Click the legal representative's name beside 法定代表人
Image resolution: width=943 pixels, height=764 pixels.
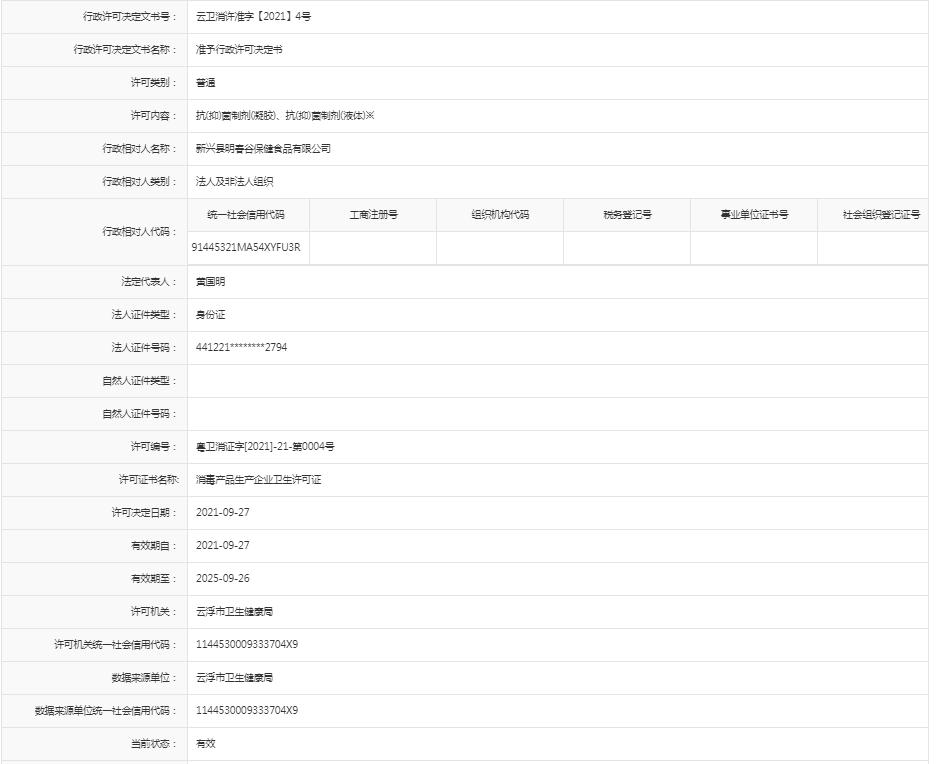pos(210,282)
